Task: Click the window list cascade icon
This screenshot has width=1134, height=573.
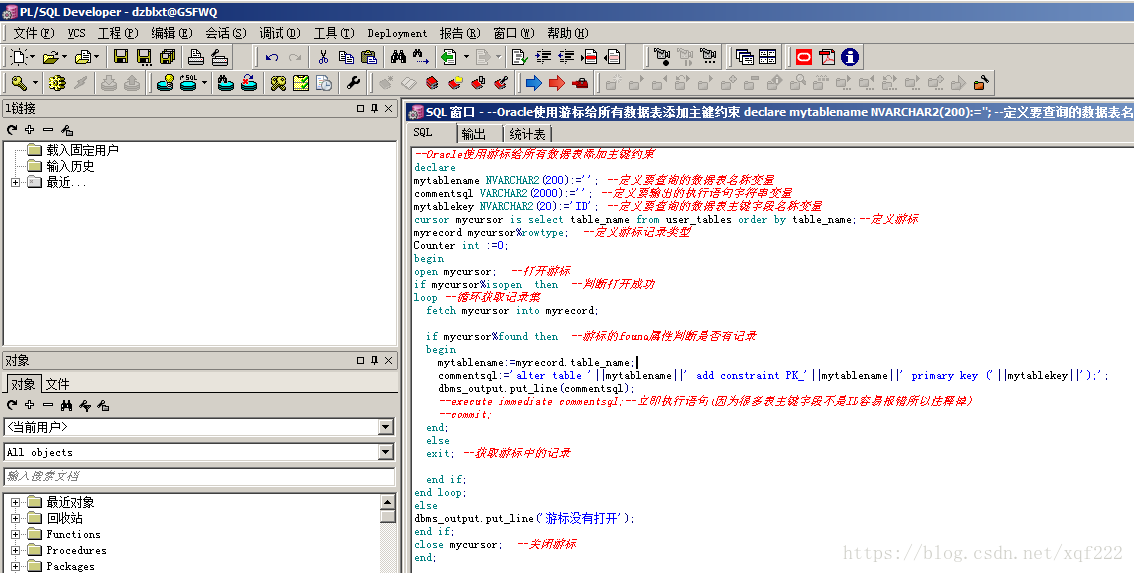Action: [x=744, y=56]
